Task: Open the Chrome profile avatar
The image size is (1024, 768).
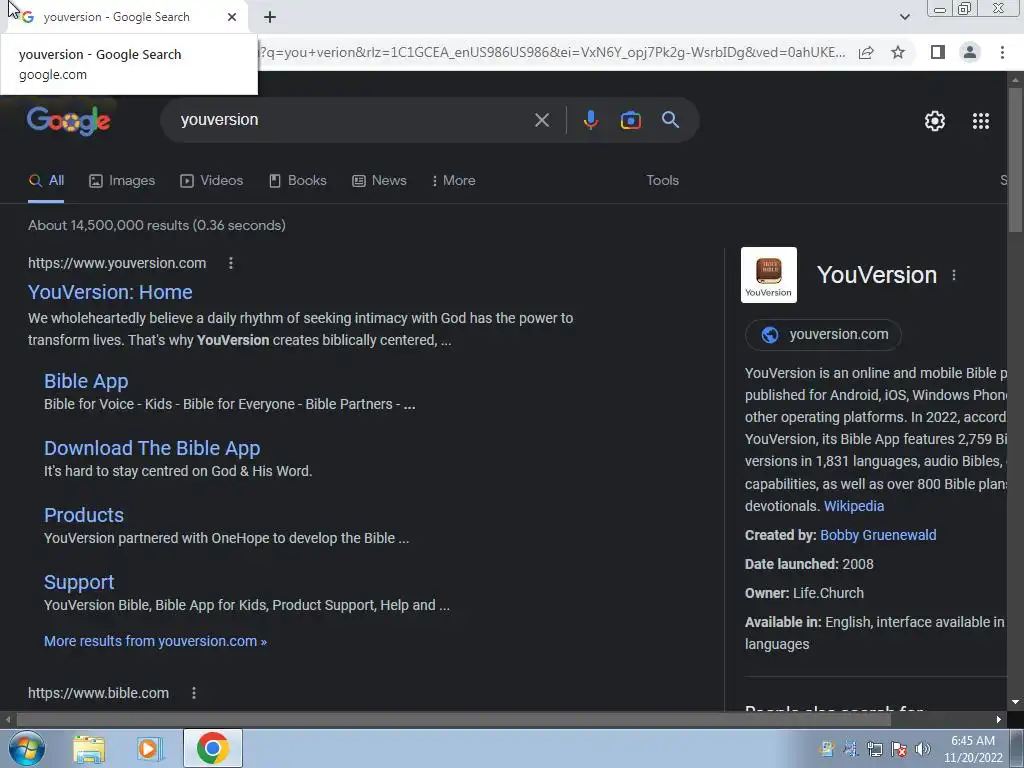Action: pos(970,52)
